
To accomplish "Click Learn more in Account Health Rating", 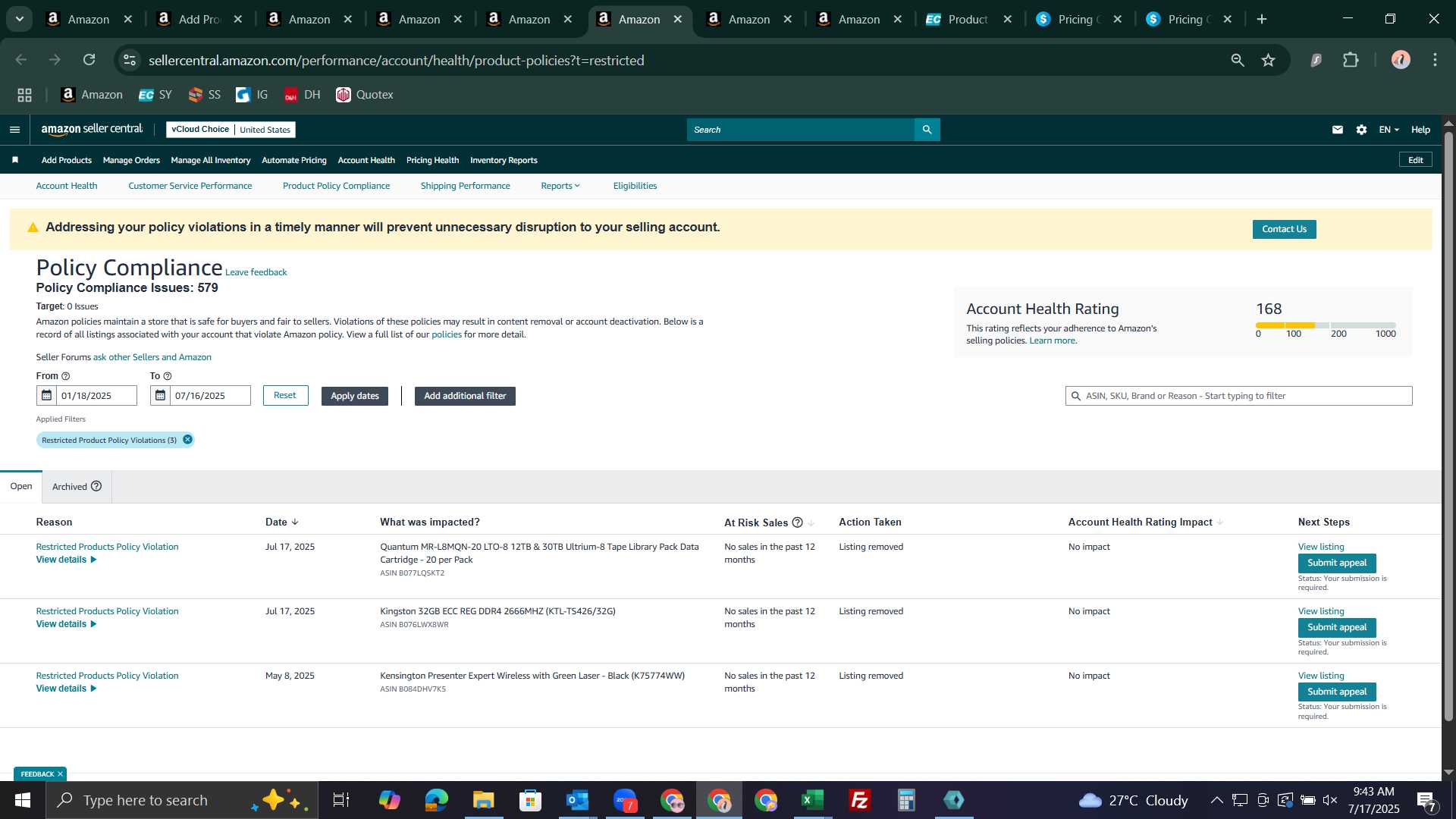I will click(x=1053, y=340).
